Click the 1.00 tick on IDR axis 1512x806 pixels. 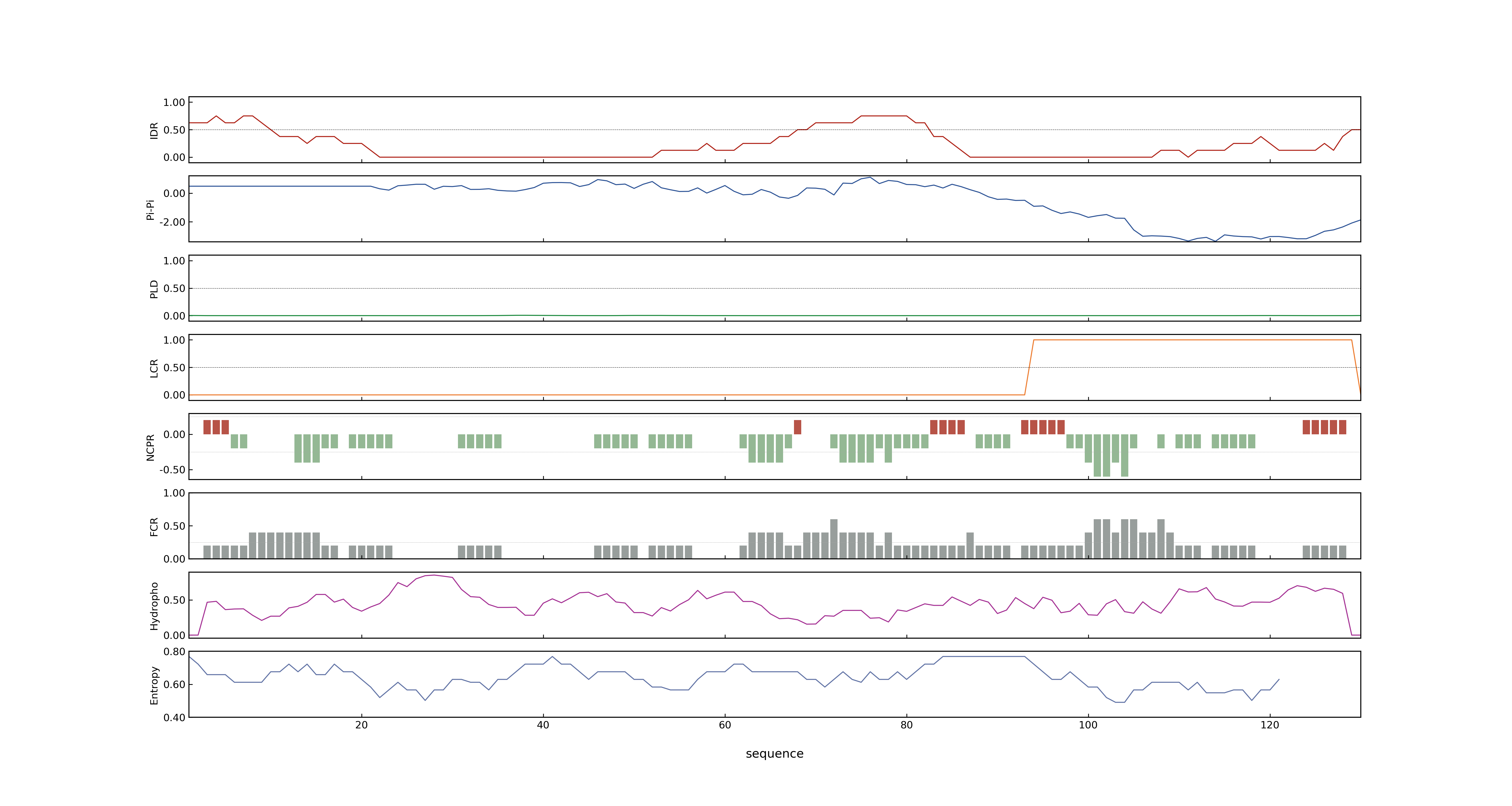174,103
